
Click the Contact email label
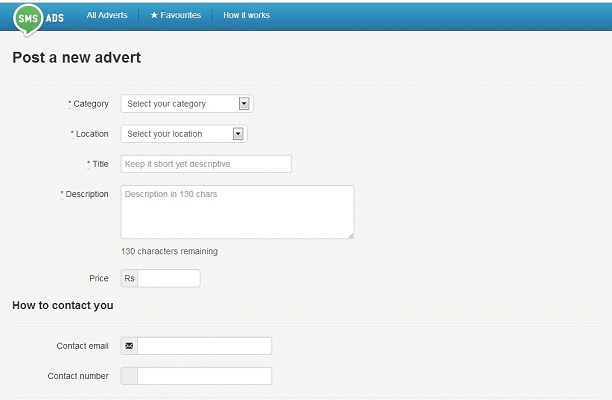tap(82, 346)
